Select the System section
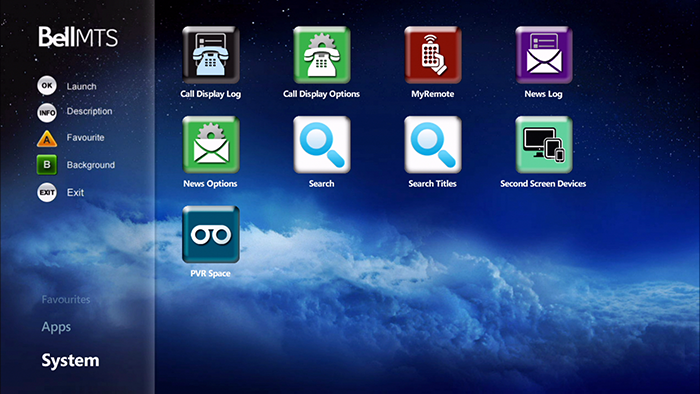Image resolution: width=700 pixels, height=394 pixels. coord(71,361)
